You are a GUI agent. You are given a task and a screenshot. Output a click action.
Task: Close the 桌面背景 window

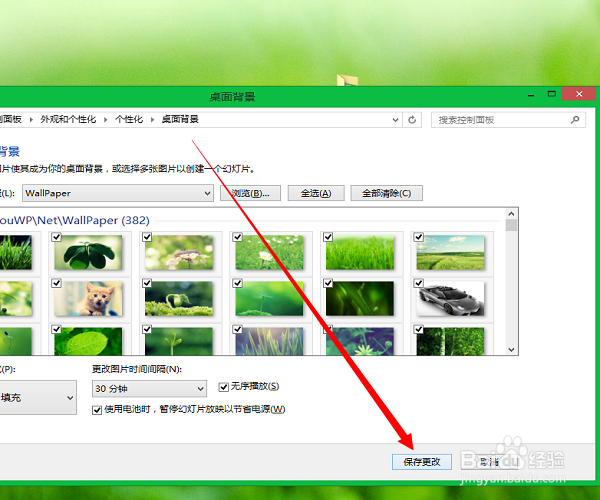(x=579, y=94)
